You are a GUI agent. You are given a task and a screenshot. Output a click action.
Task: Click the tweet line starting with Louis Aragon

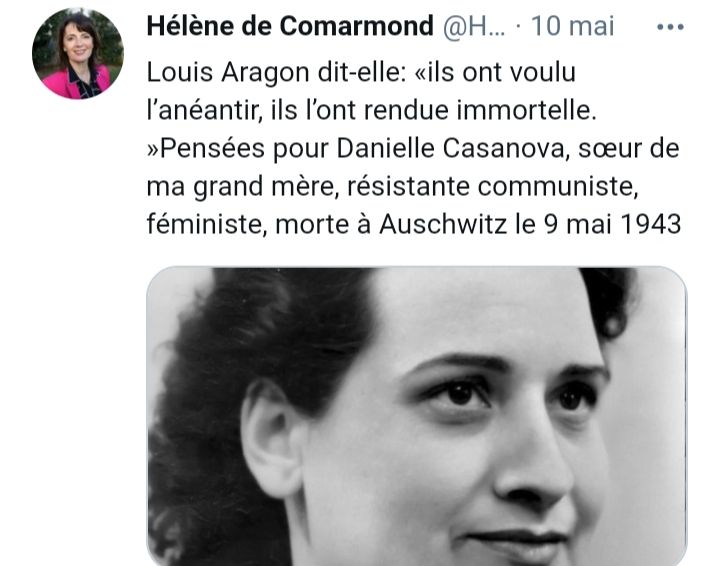[361, 73]
